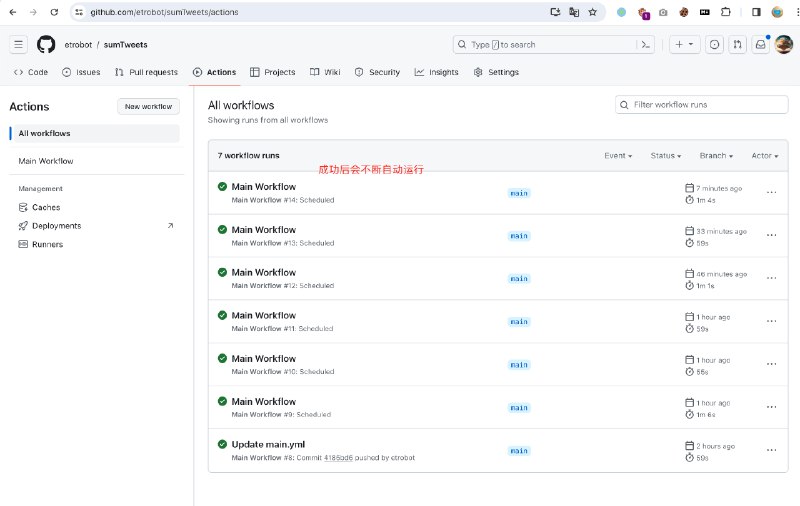Reload the page with the refresh icon
Viewport: 800px width, 506px height.
[54, 12]
